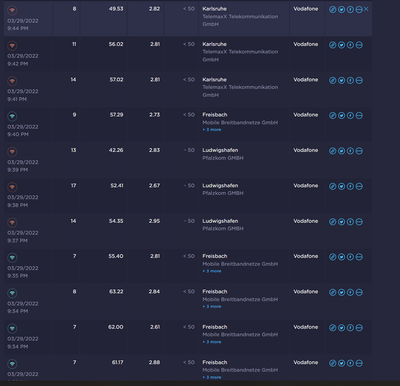Tweet the 9:42 PM test result
The width and height of the screenshot is (400, 386).
[x=341, y=45]
